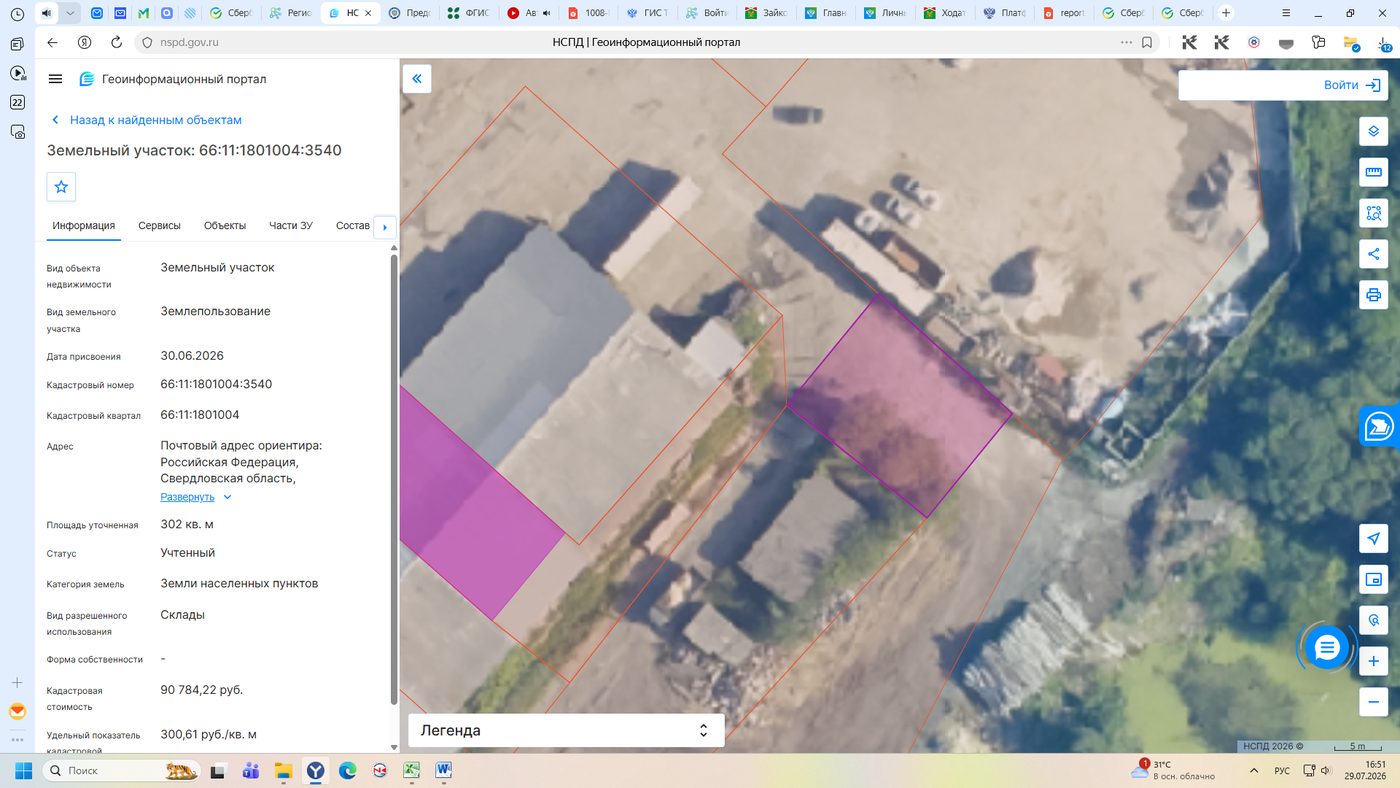Expand the Легенда panel
This screenshot has height=788, width=1400.
point(566,730)
